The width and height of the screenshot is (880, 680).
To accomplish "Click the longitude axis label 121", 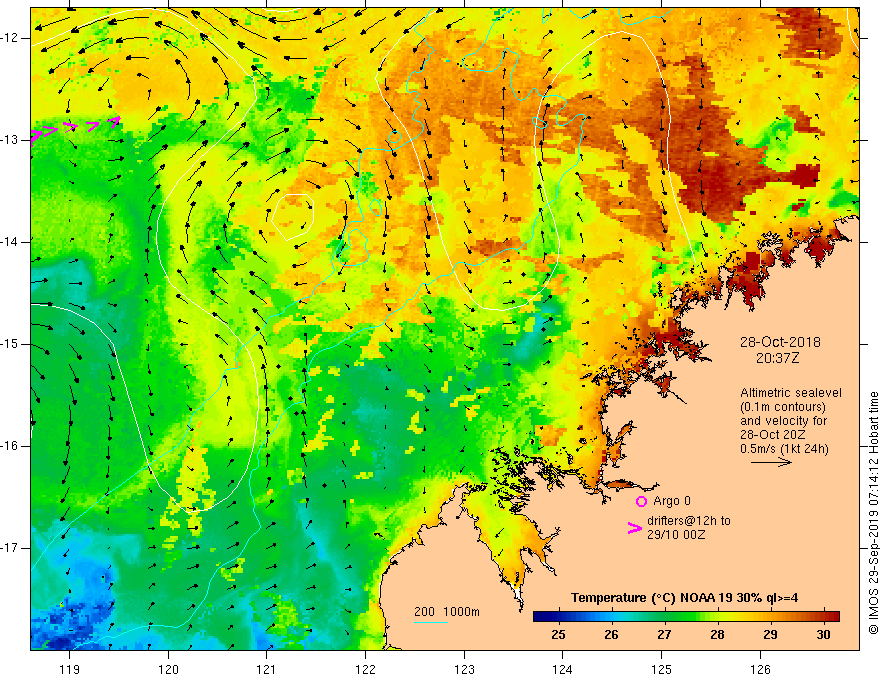I will click(x=267, y=670).
